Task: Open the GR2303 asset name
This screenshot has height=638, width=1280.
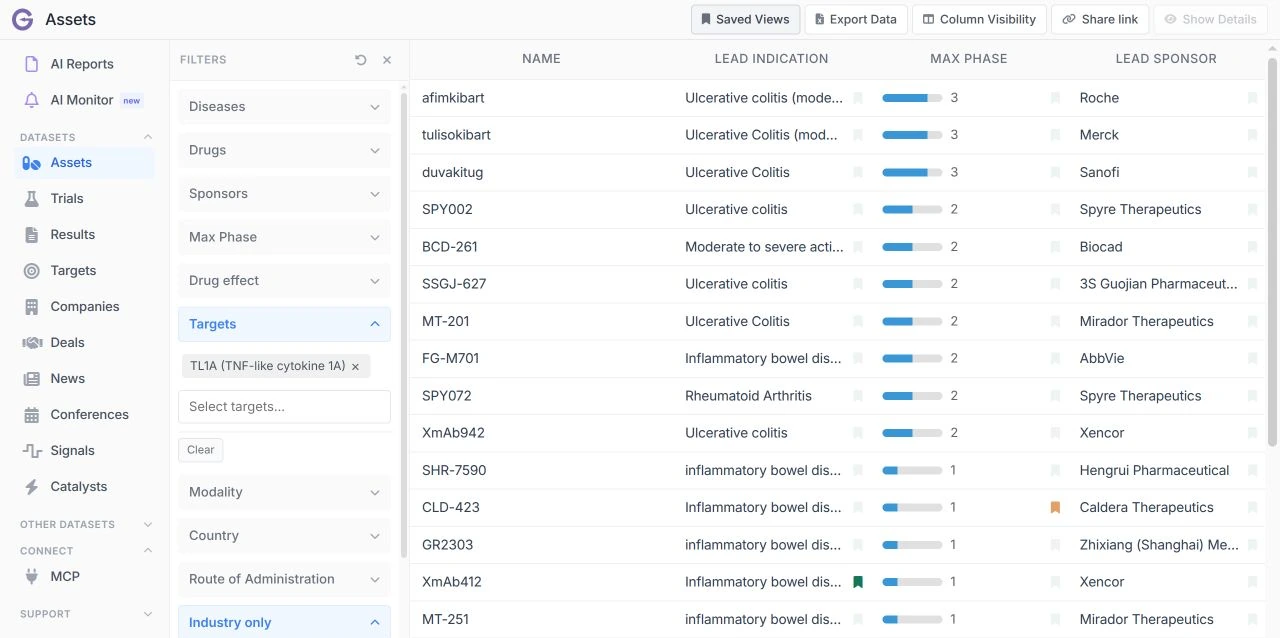Action: [448, 545]
